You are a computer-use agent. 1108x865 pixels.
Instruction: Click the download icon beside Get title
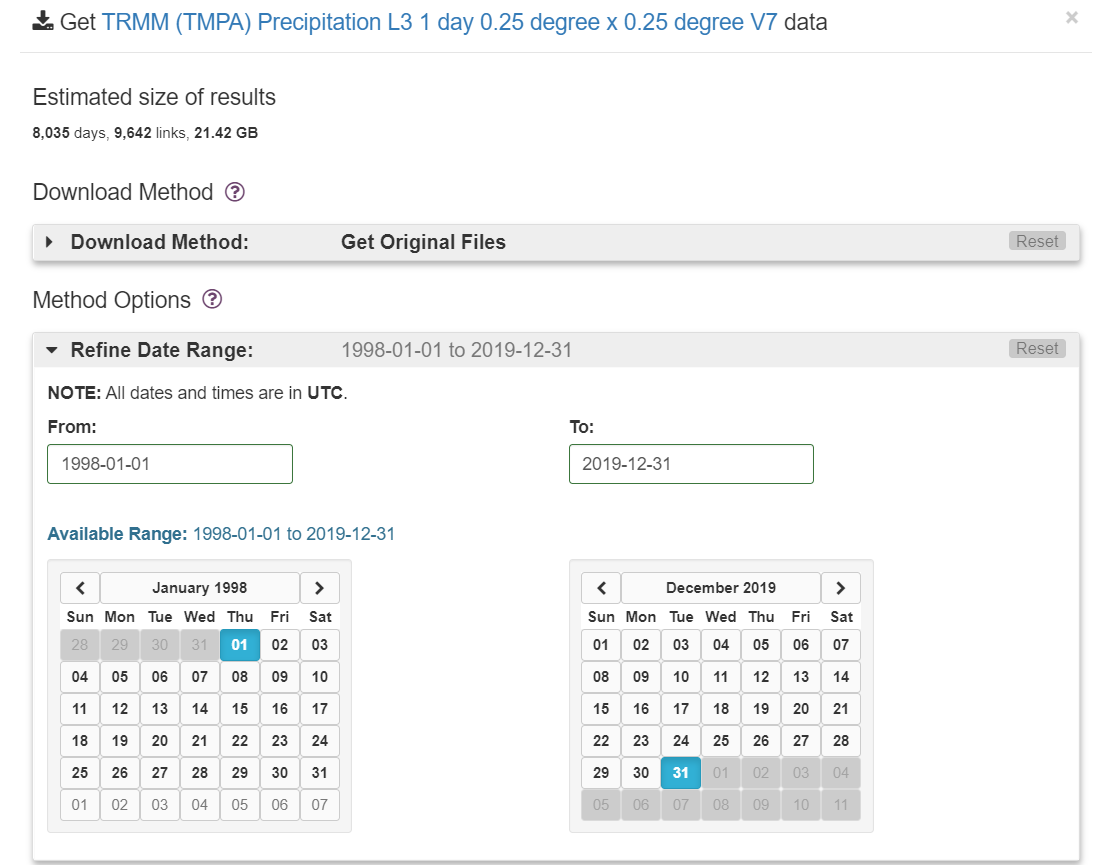point(43,22)
